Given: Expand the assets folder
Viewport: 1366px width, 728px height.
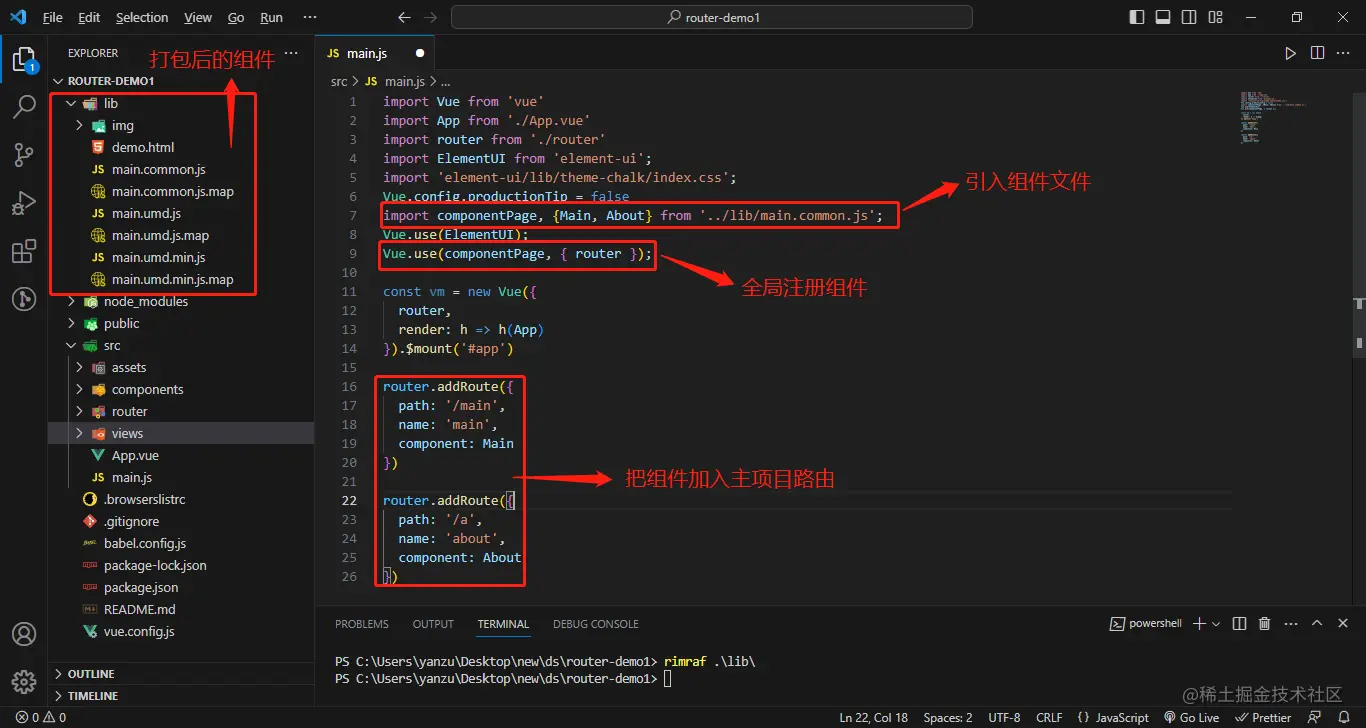Looking at the screenshot, I should click(79, 367).
